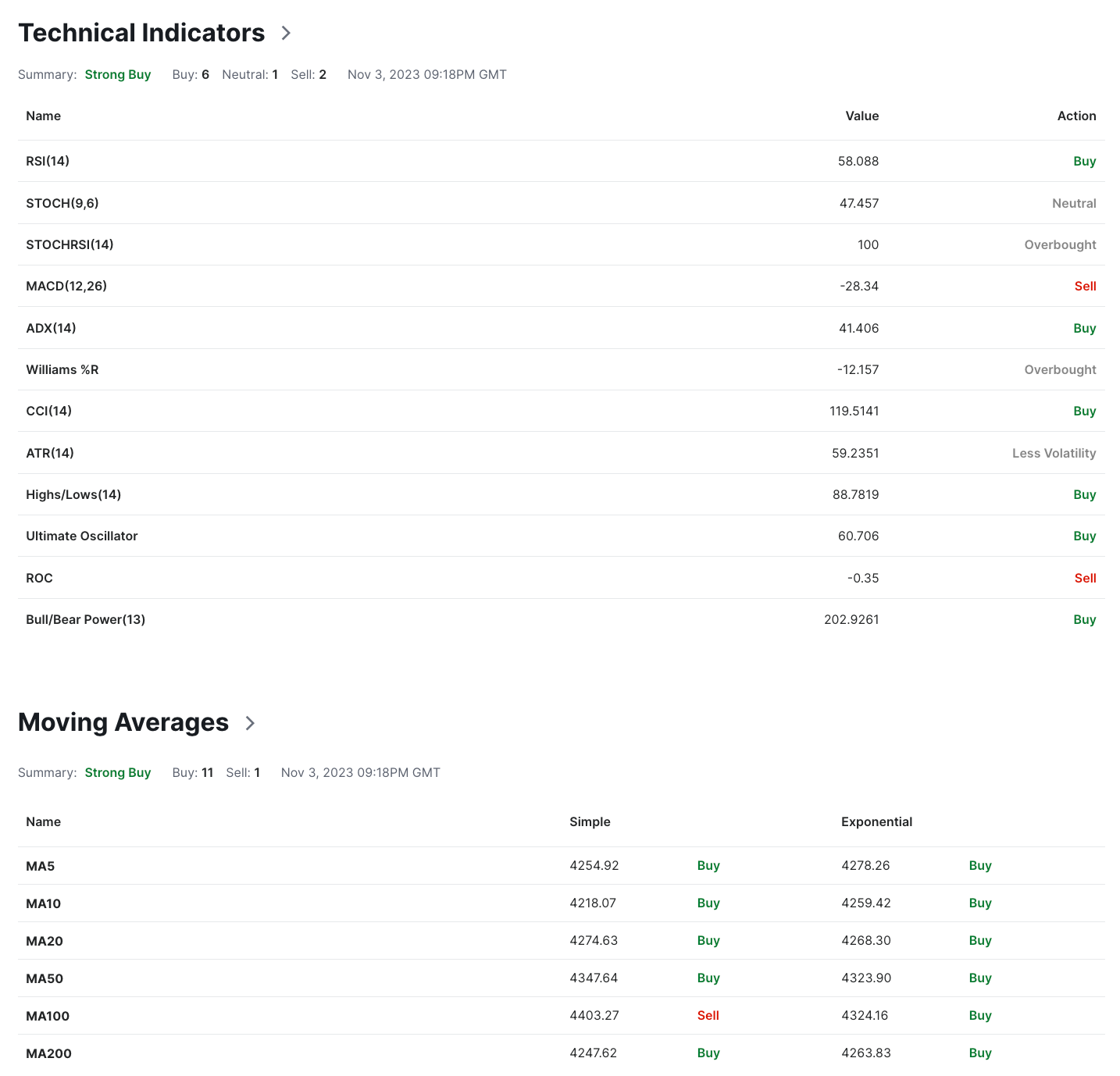Click the Williams %R indicator name
Image resolution: width=1120 pixels, height=1076 pixels.
tap(62, 369)
